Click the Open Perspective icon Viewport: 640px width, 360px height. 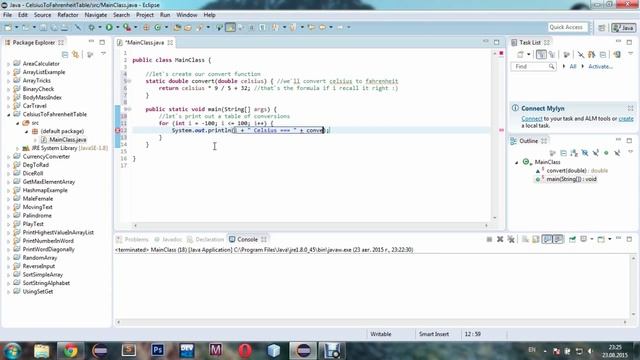602,27
